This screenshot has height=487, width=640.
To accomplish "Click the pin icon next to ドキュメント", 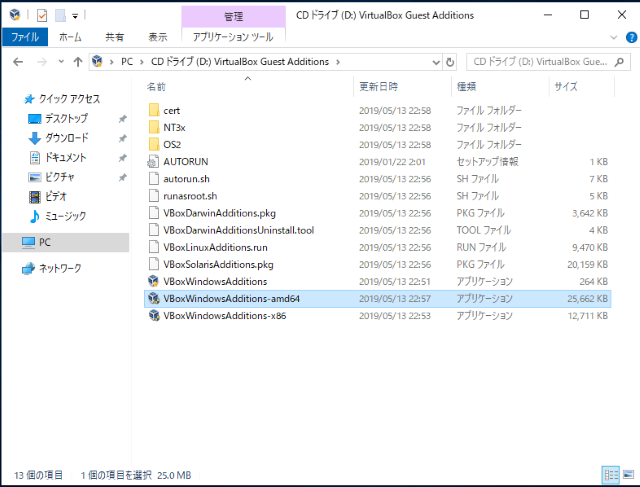I will (122, 158).
